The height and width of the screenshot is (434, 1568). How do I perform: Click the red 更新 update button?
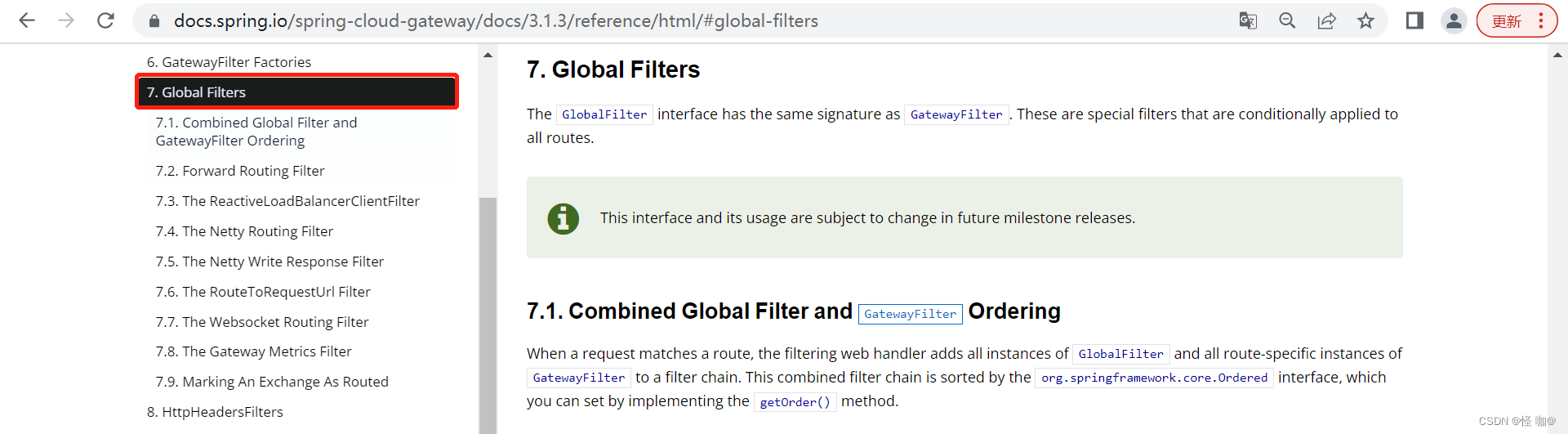coord(1506,21)
